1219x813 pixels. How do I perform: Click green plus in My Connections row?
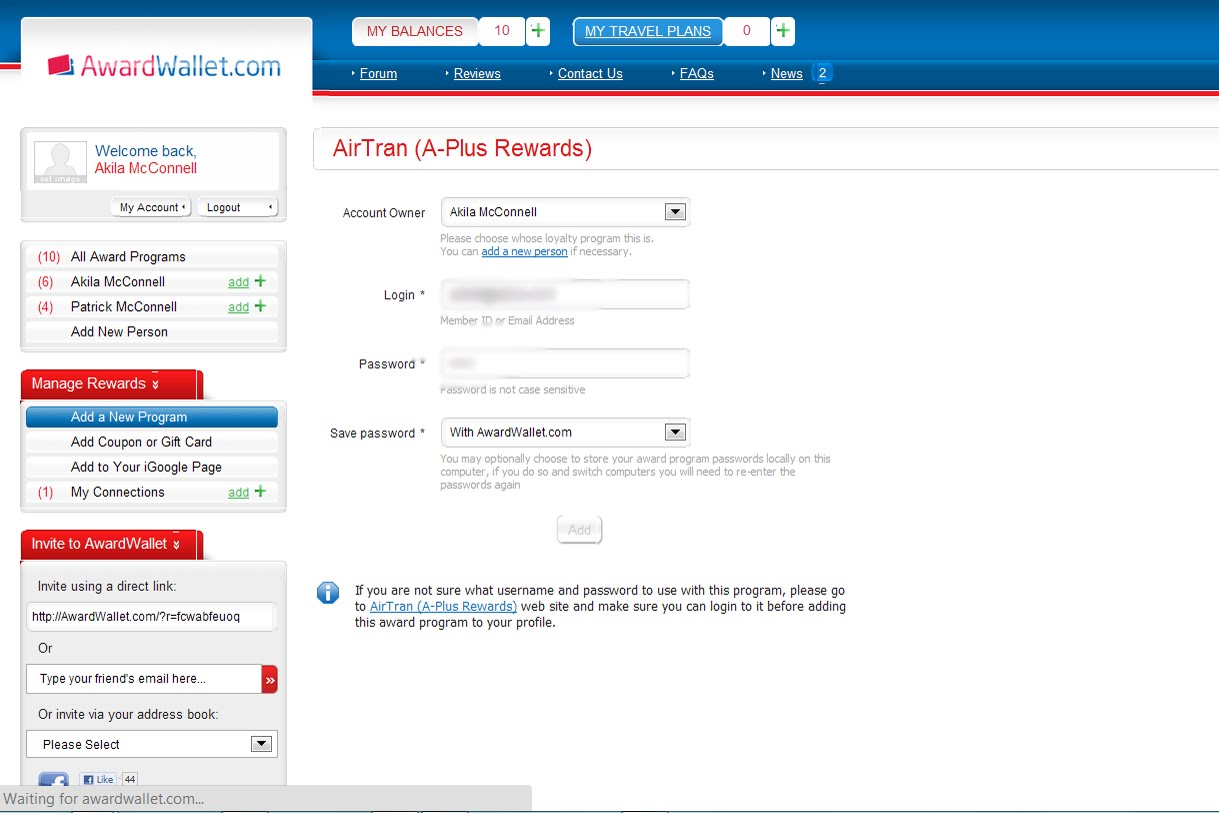(x=260, y=491)
